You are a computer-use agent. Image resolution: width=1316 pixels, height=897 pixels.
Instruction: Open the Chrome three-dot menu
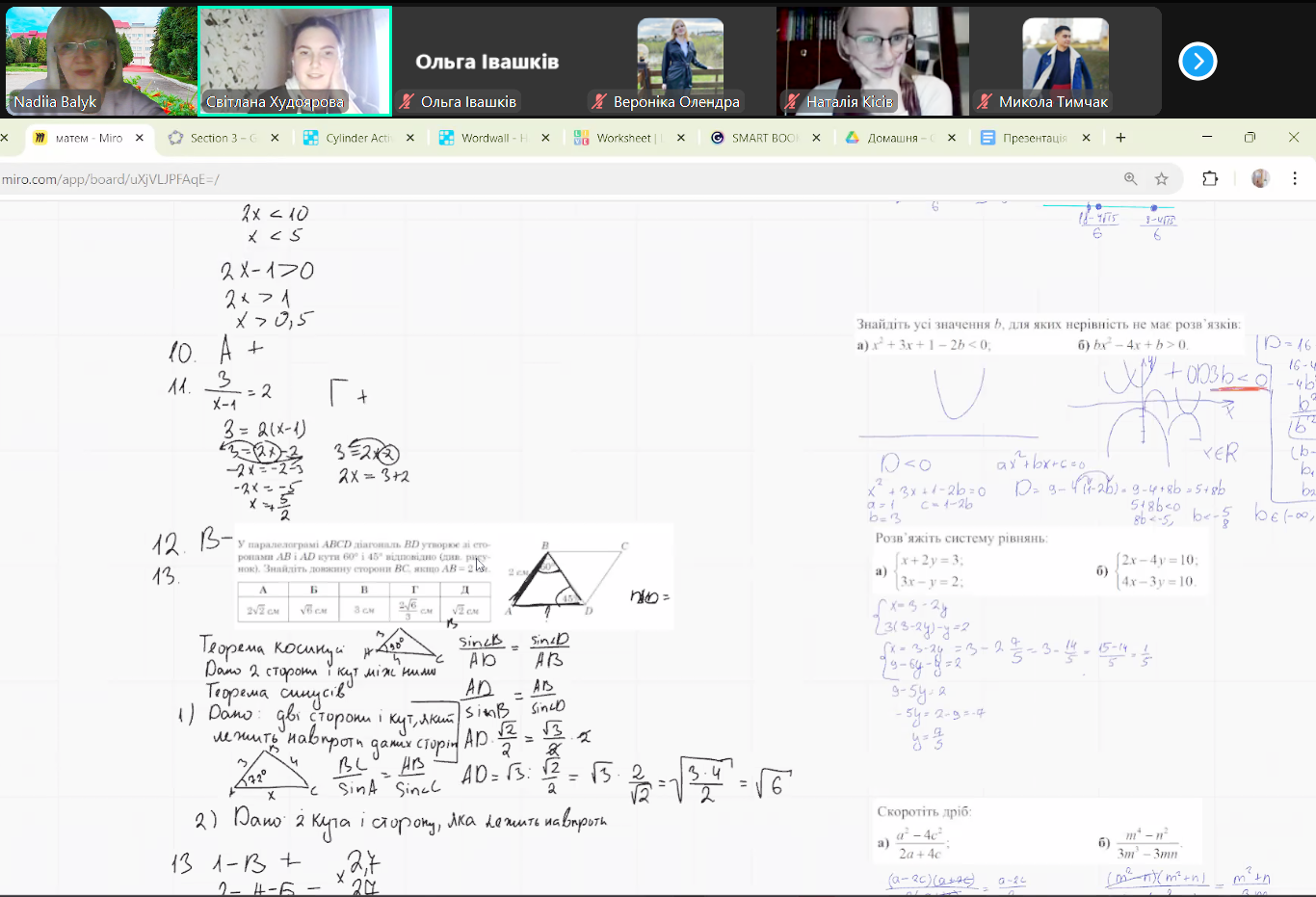(x=1295, y=179)
